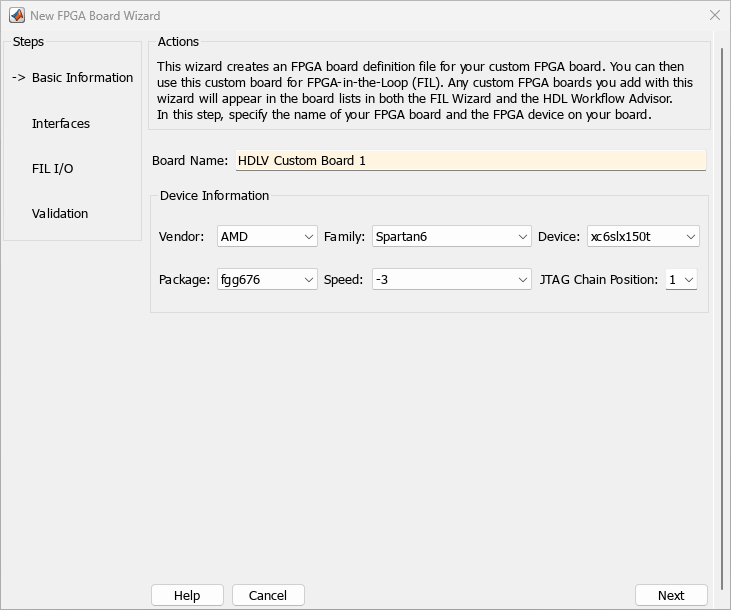Go to the Interfaces step
The width and height of the screenshot is (731, 610).
click(61, 124)
